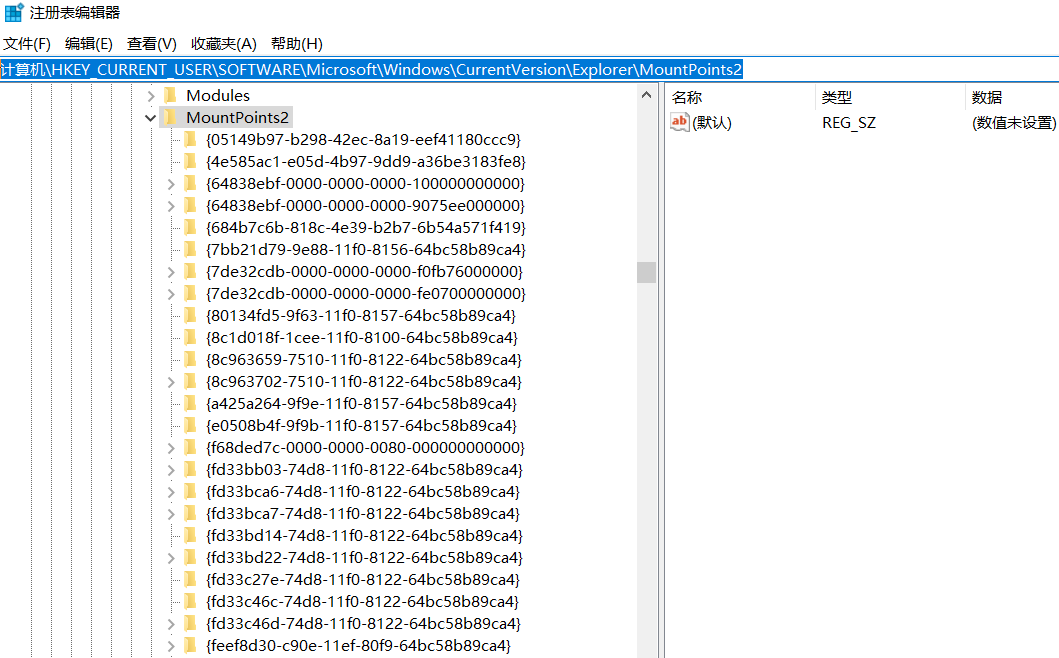The width and height of the screenshot is (1059, 658).
Task: Click folder icon of {a425a264-9f9e-11f0-8157-64bc58b89ca4}
Action: pos(190,404)
